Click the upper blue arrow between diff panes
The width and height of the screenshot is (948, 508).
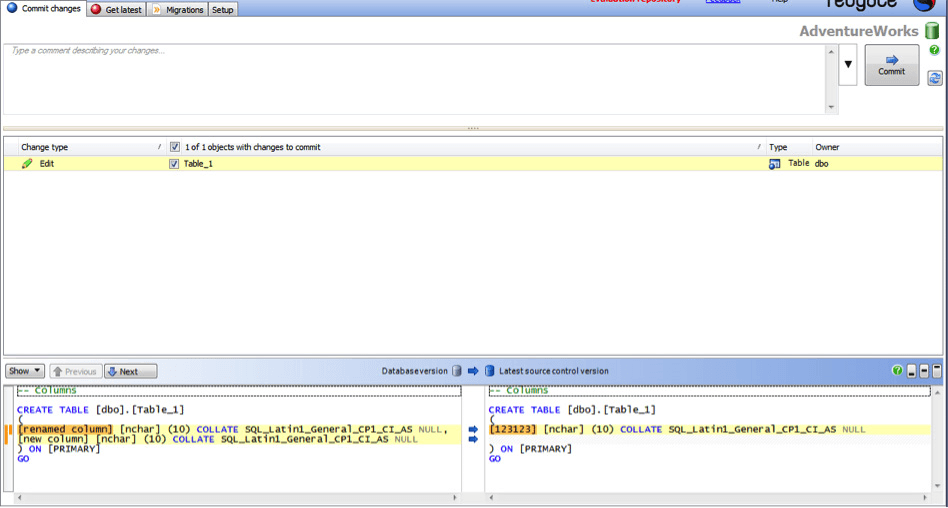pos(473,429)
